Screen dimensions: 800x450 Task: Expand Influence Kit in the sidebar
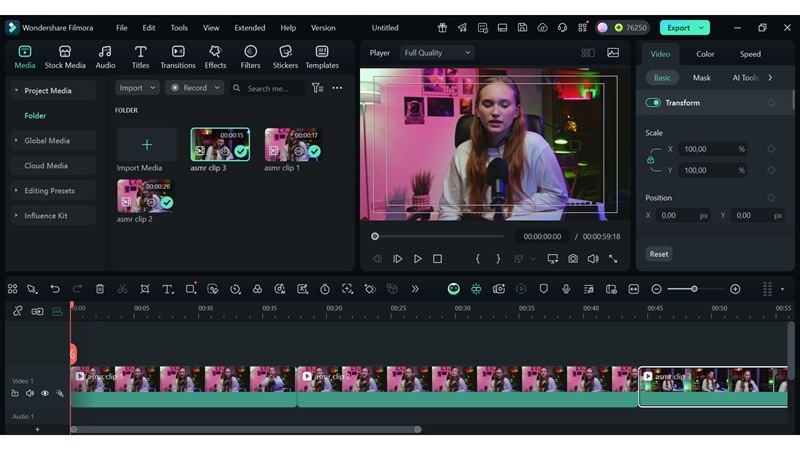(16, 215)
